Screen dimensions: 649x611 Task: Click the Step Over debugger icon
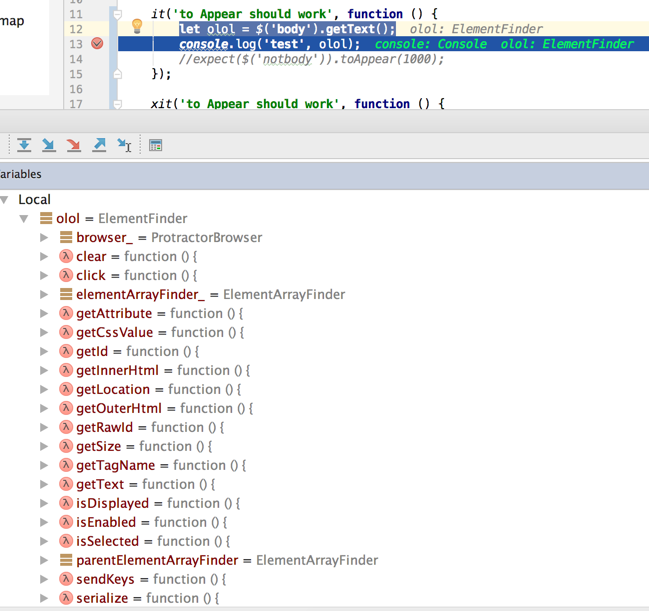point(24,145)
